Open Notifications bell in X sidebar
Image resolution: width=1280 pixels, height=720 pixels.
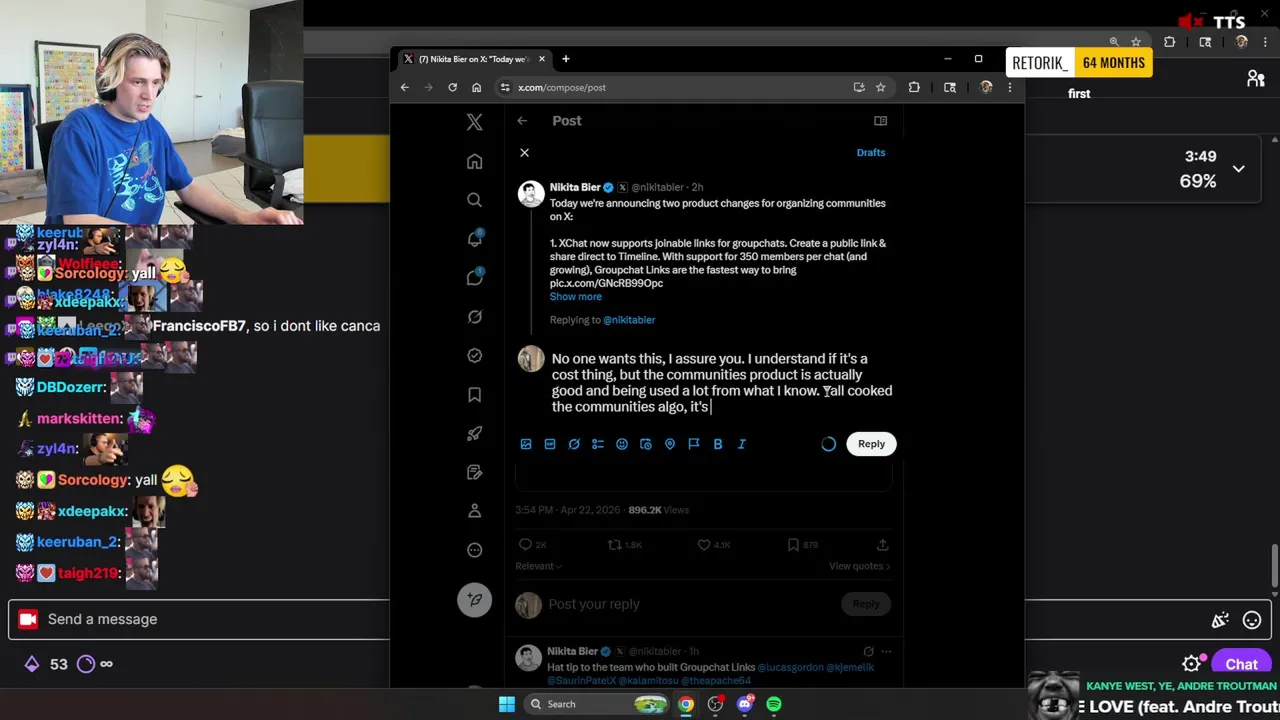point(474,238)
